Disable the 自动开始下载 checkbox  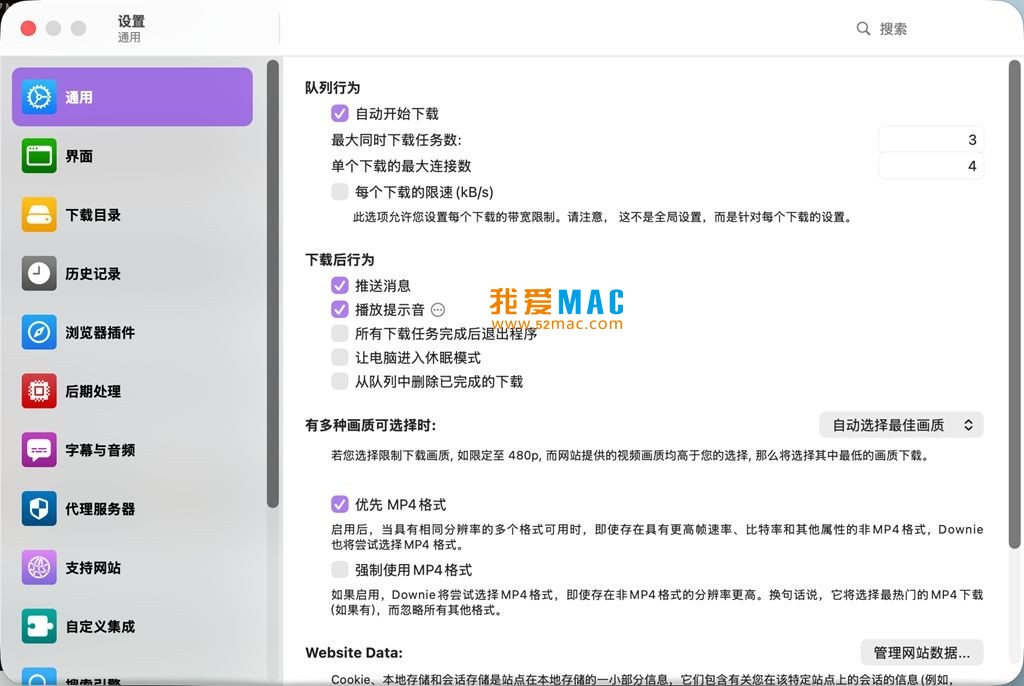340,114
